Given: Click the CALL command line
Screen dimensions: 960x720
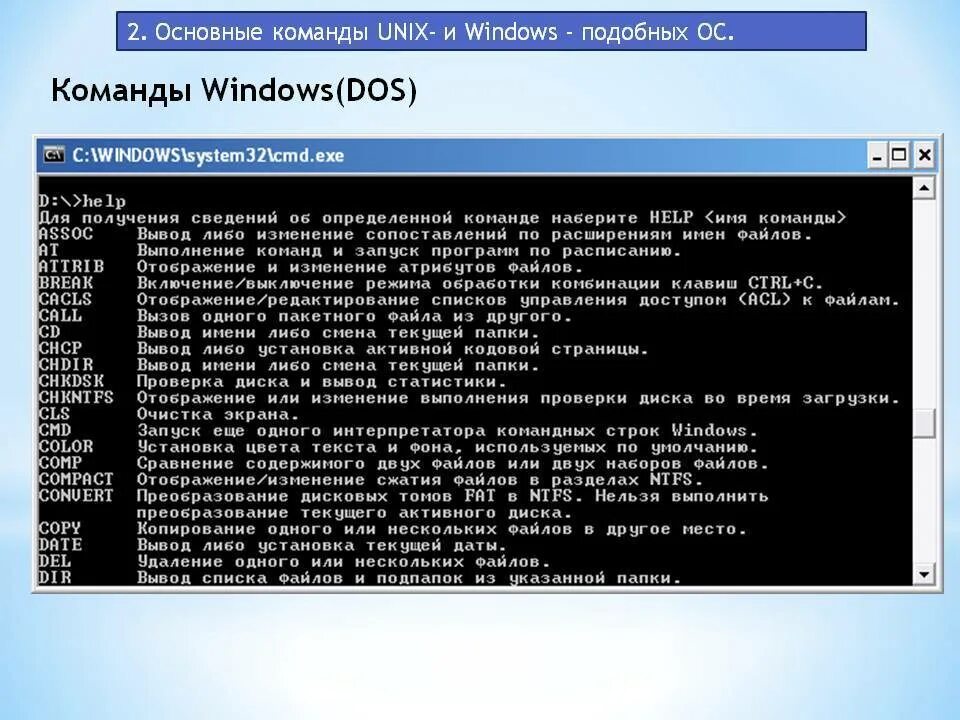Looking at the screenshot, I should (x=305, y=316).
